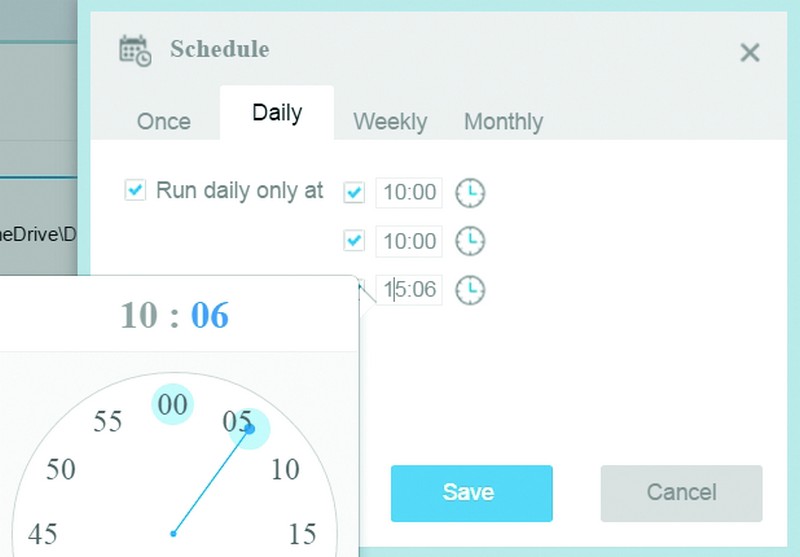Click the Schedule calendar icon in header
The image size is (800, 557).
click(x=135, y=50)
